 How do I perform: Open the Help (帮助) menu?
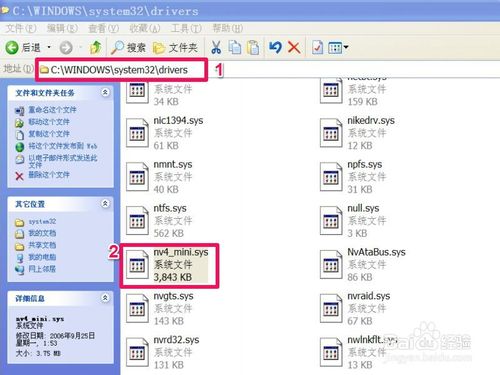coord(228,28)
